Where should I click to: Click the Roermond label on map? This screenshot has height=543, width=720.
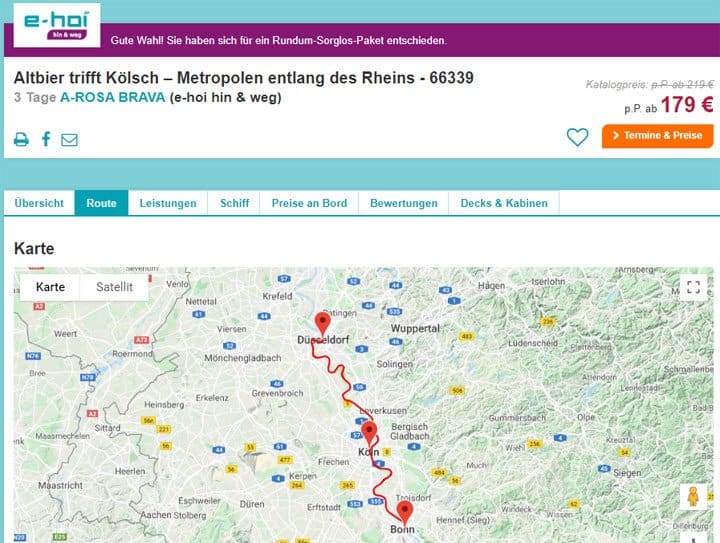132,354
